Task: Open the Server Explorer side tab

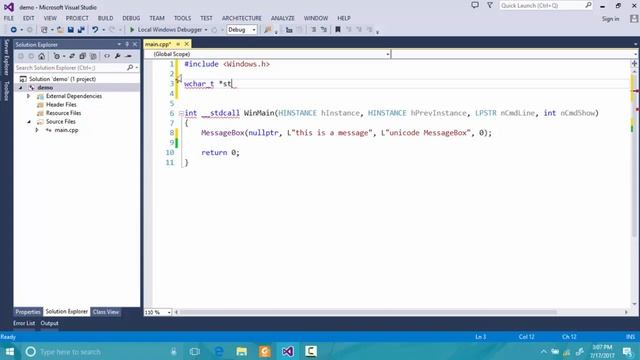Action: point(6,58)
